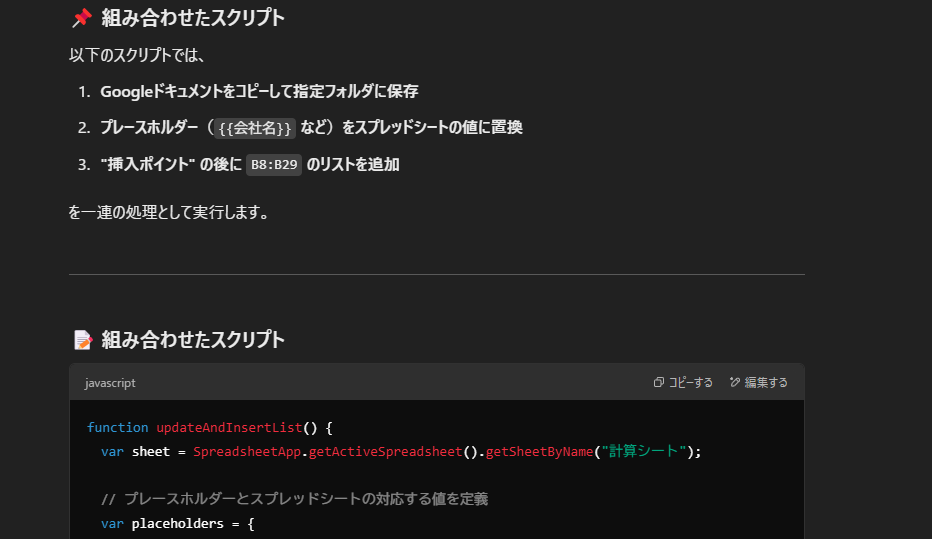Click the 編集する button label
This screenshot has width=932, height=539.
click(x=766, y=382)
